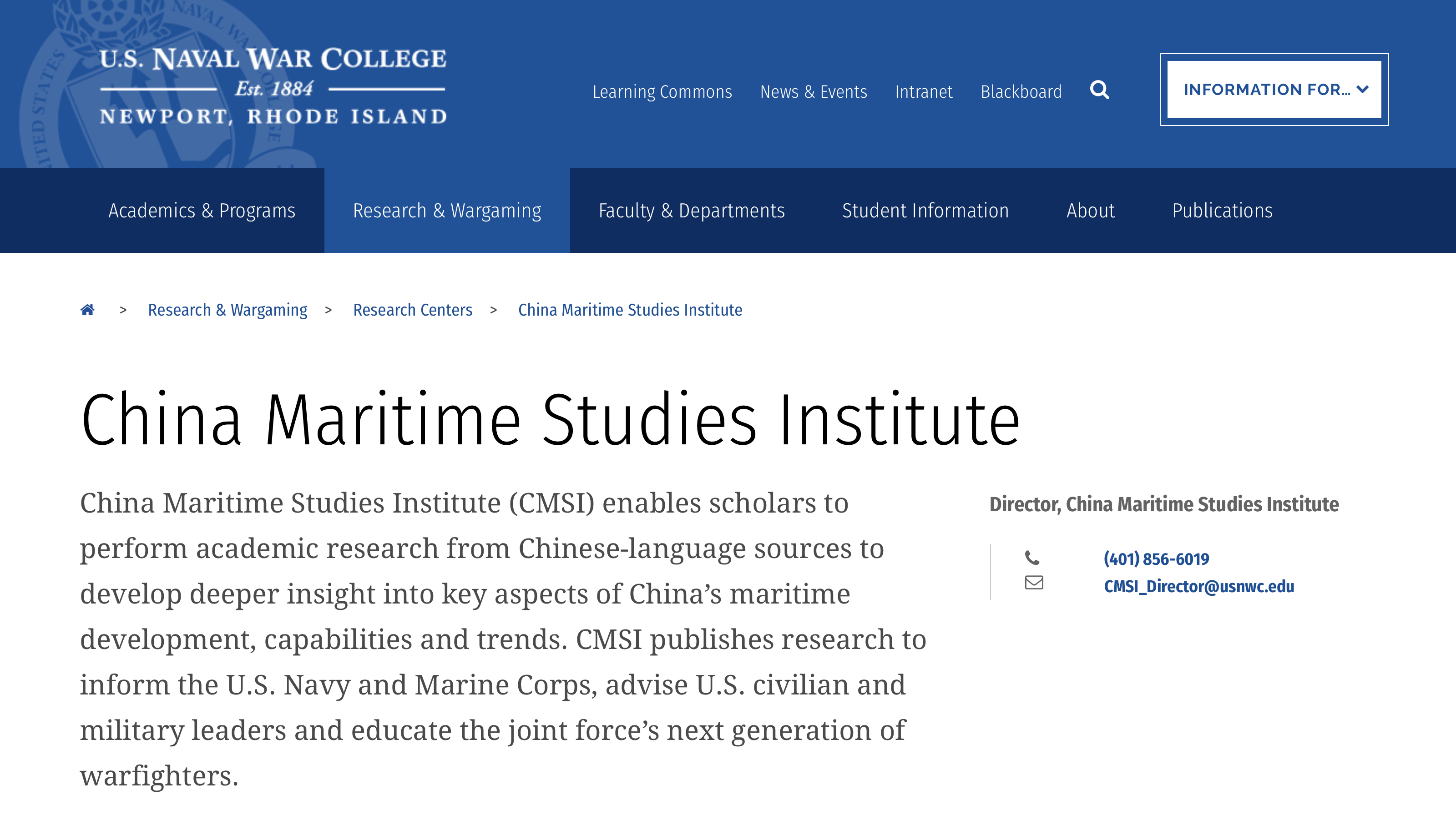Expand the Information For dropdown
Screen dimensions: 1456x815
click(x=1274, y=90)
